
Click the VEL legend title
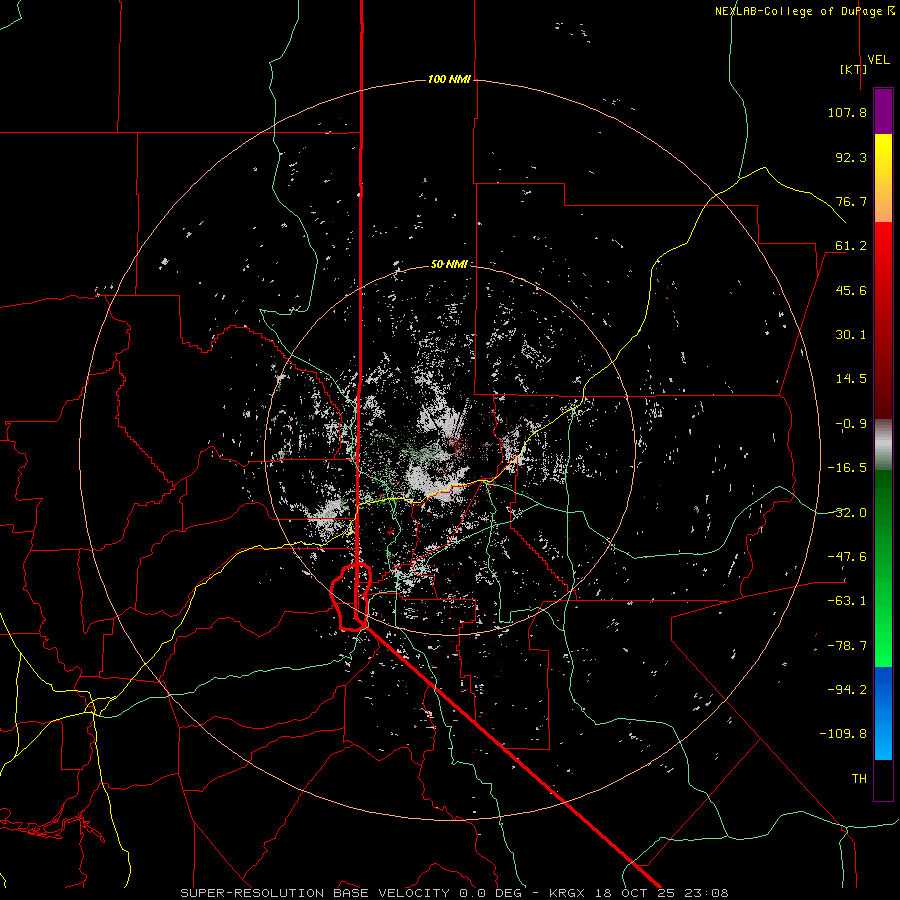pos(878,60)
